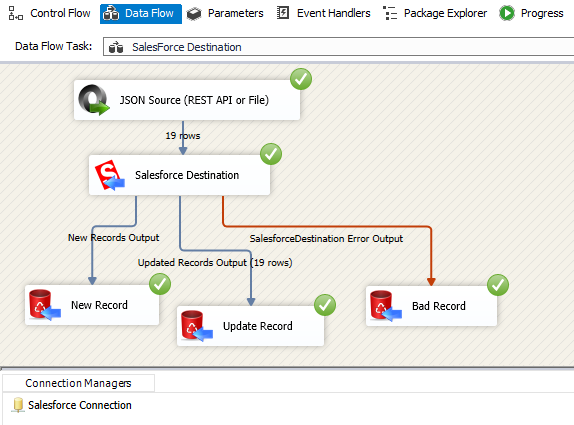
Task: Click the Updated Records Output (19 rows) label
Action: click(215, 262)
